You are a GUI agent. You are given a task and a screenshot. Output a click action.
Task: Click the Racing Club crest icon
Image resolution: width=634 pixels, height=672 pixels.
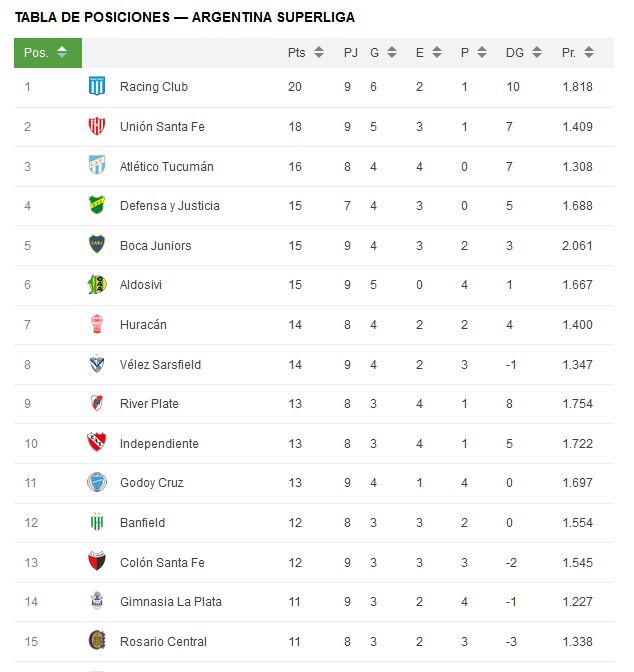pos(96,86)
